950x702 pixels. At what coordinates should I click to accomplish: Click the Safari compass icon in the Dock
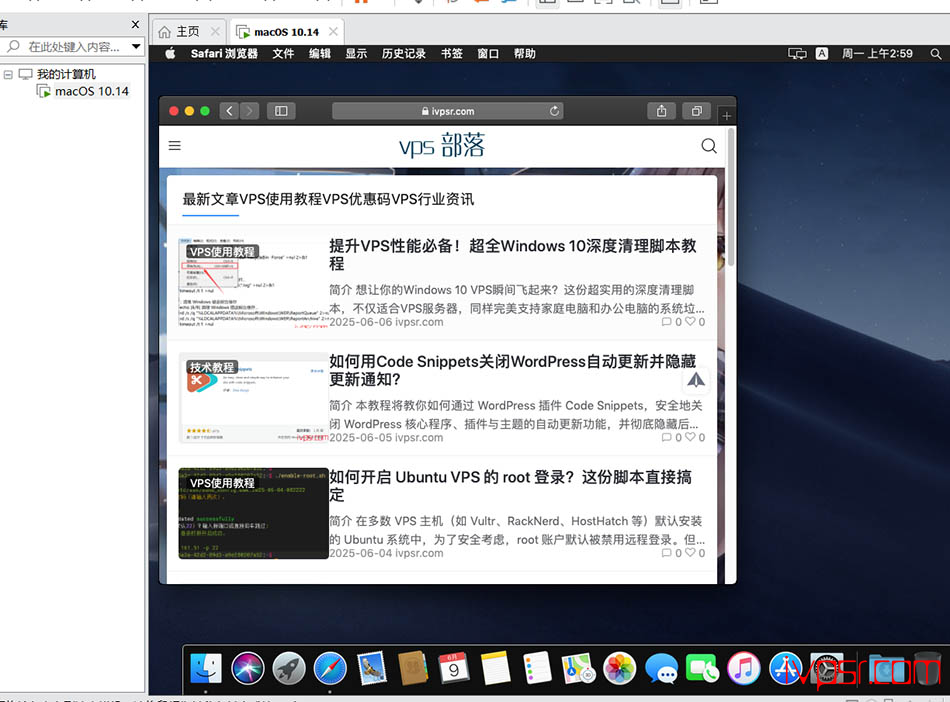330,669
